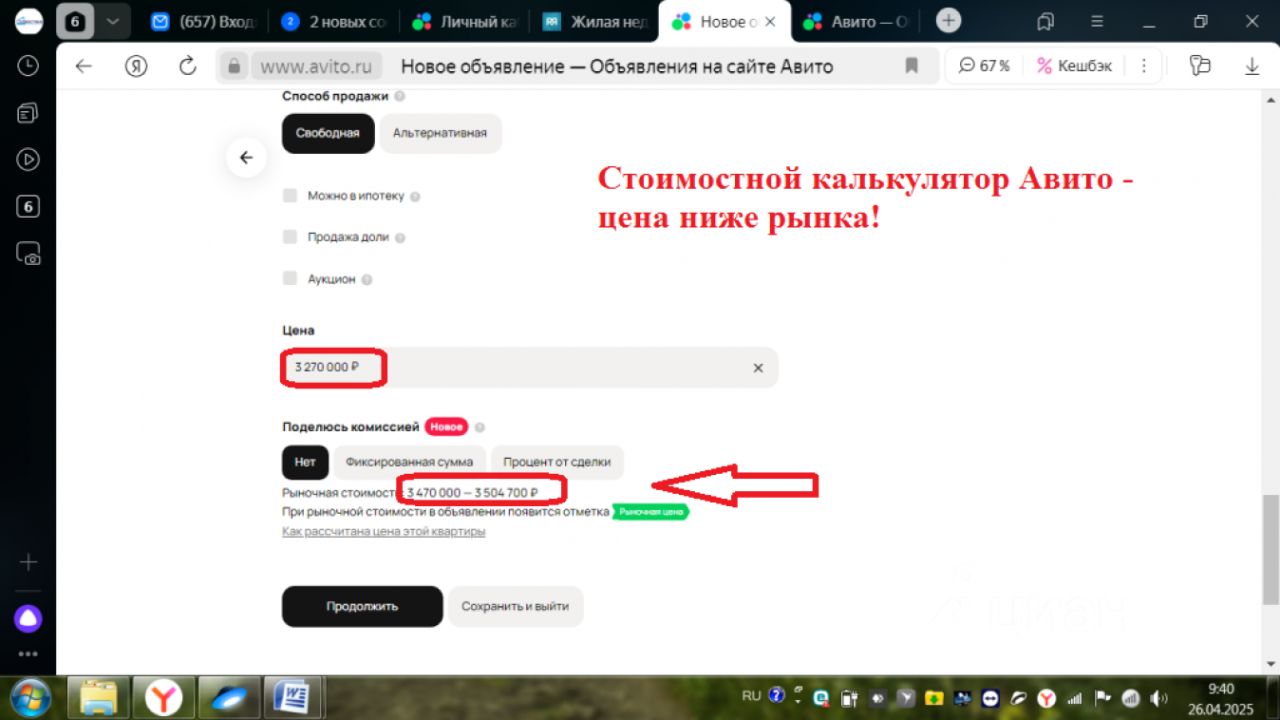The height and width of the screenshot is (720, 1280).
Task: Tick the Аукцион checkbox
Action: pyautogui.click(x=290, y=278)
